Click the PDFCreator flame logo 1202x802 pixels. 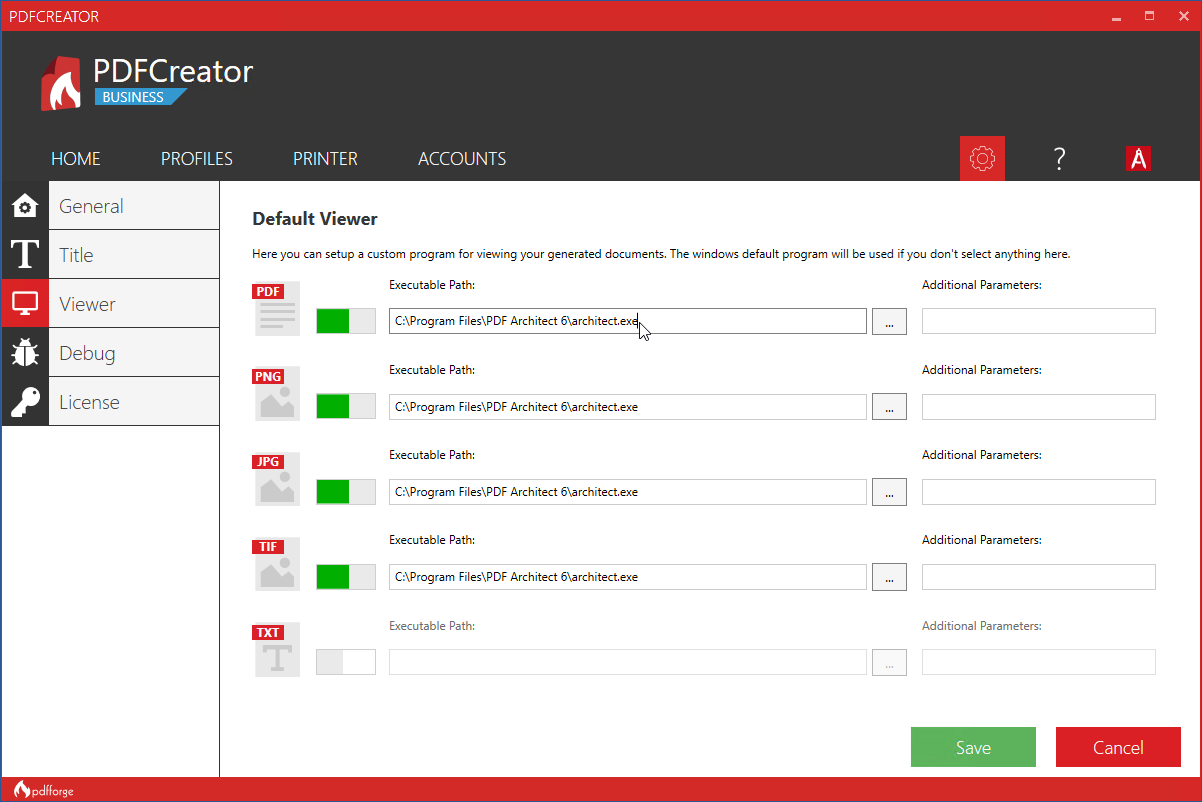click(61, 83)
